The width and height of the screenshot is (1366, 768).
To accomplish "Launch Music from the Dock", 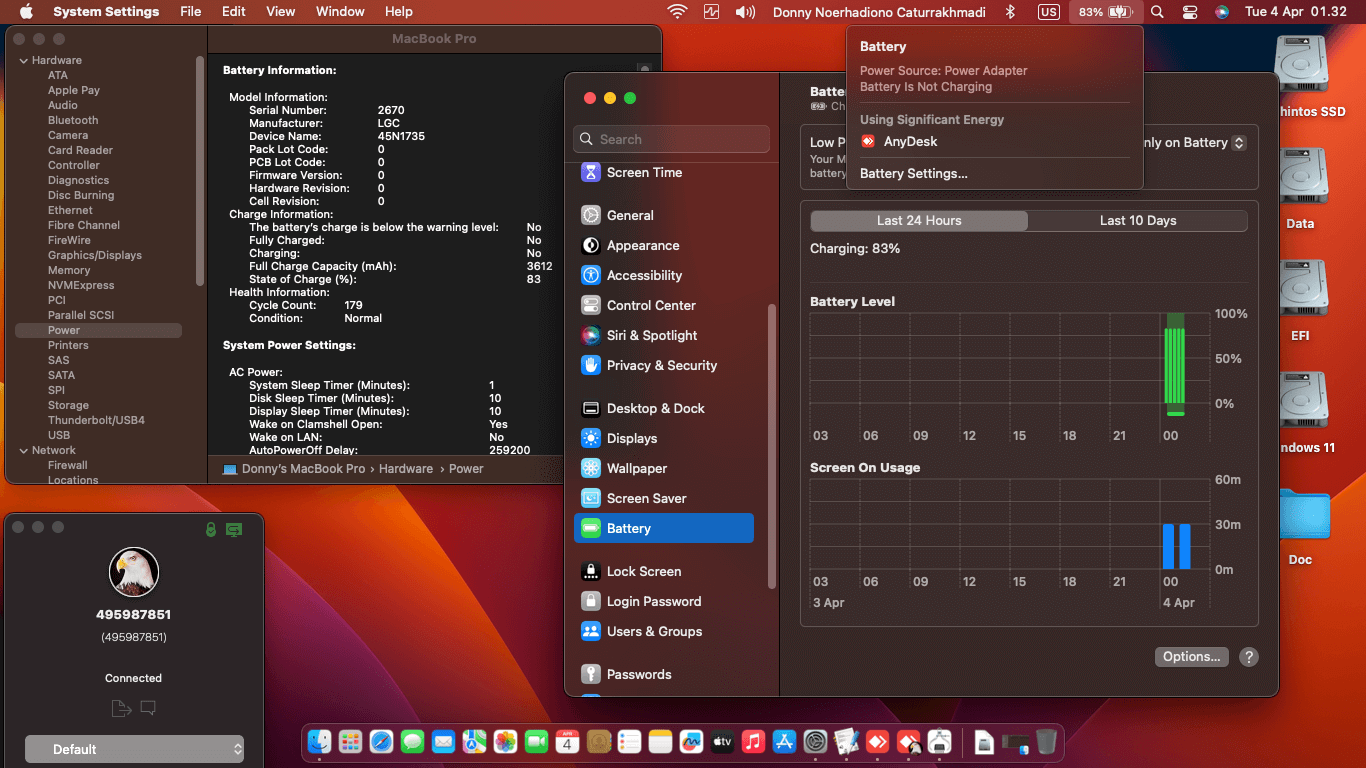I will pyautogui.click(x=753, y=742).
